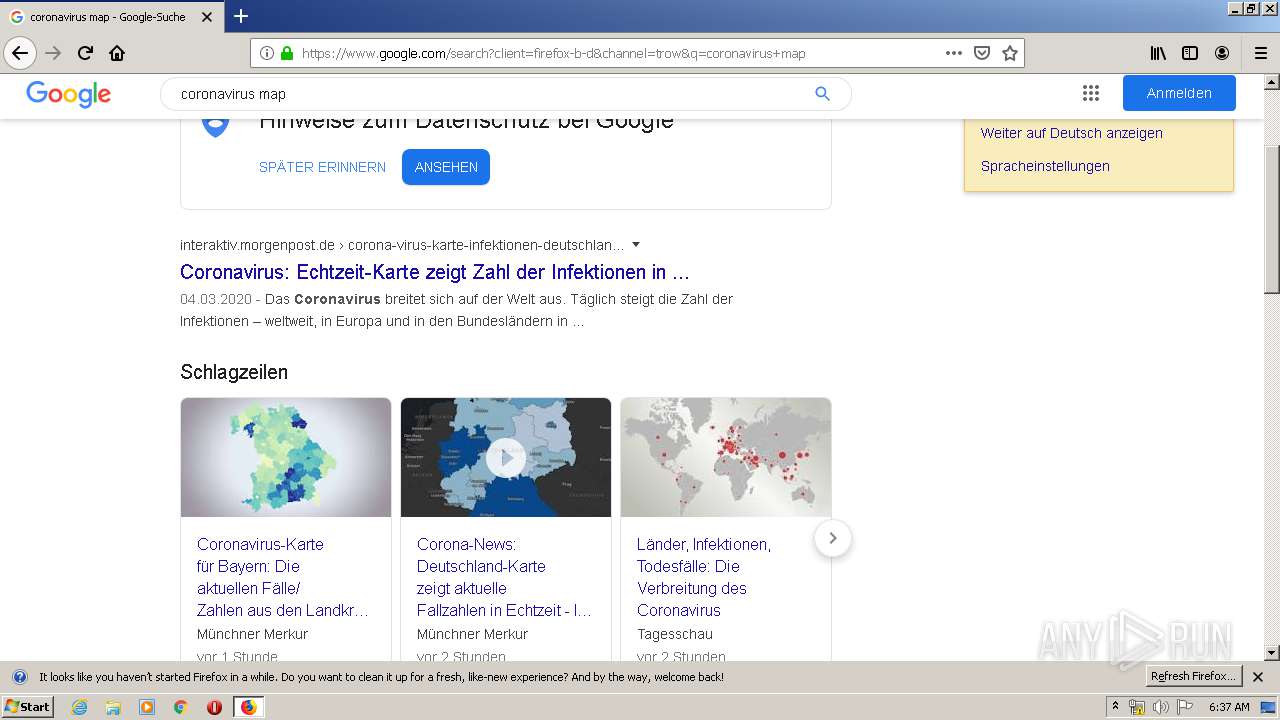Expand the morgenpost.de result options arrow
Screen dimensions: 1280x720
tap(636, 245)
